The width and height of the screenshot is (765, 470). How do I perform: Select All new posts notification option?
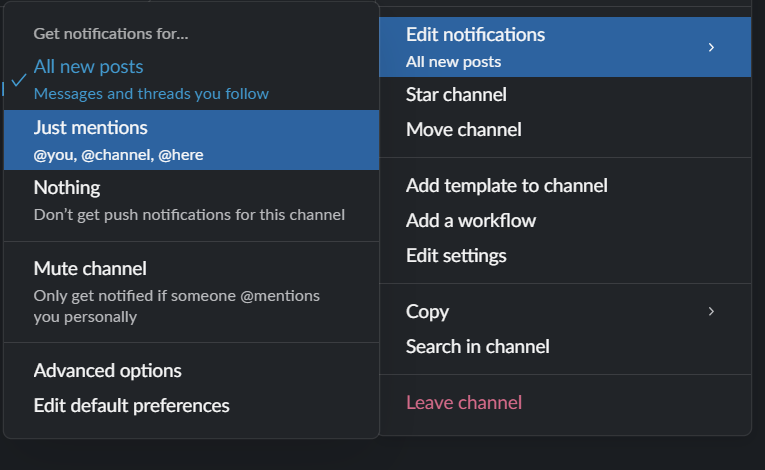coord(88,67)
